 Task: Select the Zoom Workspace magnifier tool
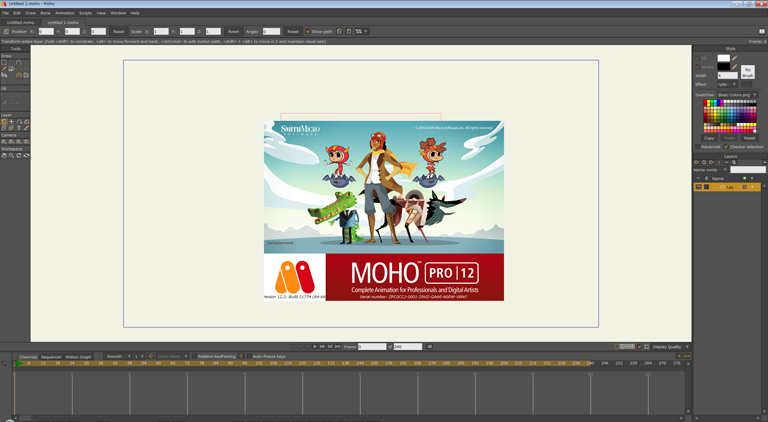(11, 156)
